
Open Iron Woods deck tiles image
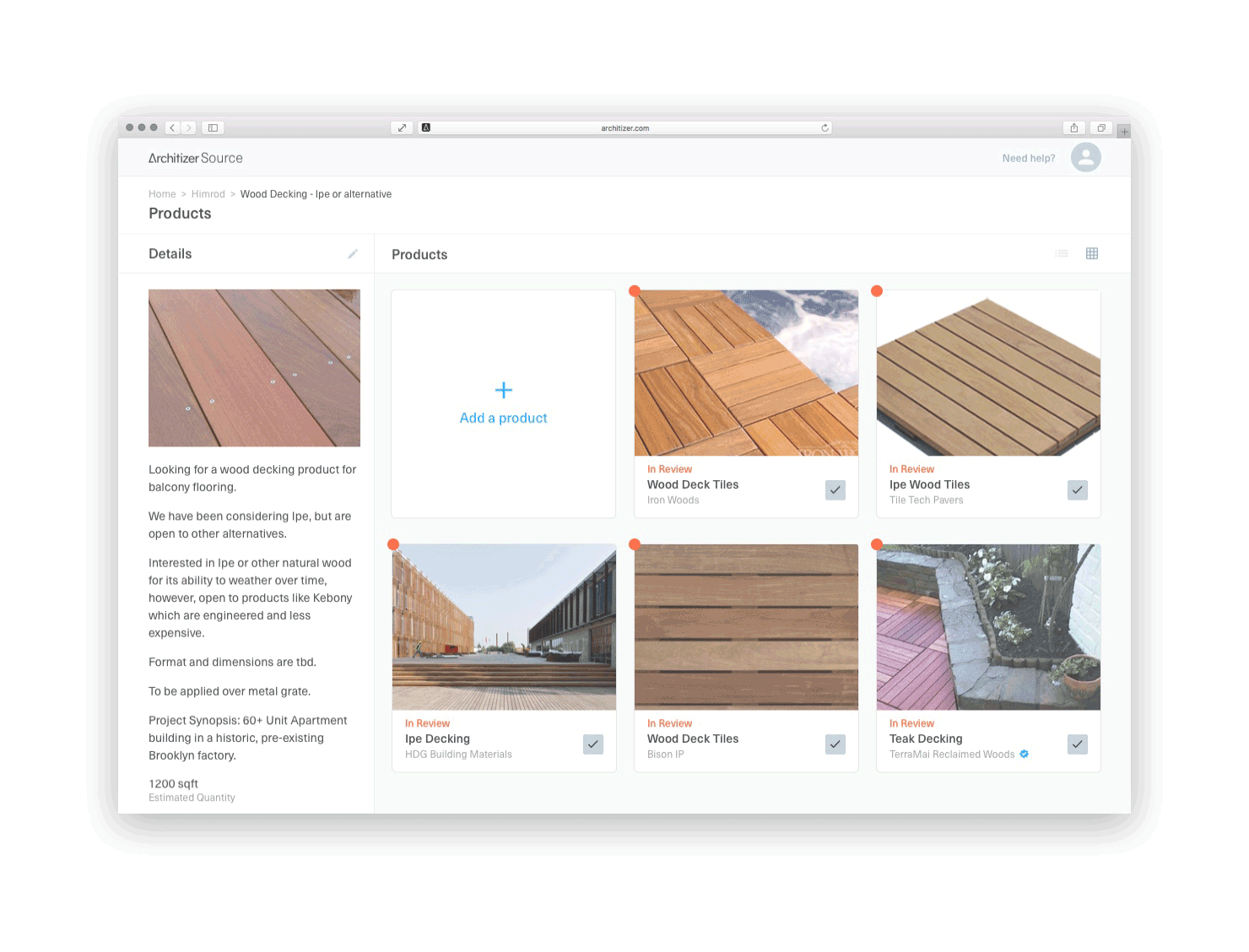tap(746, 373)
